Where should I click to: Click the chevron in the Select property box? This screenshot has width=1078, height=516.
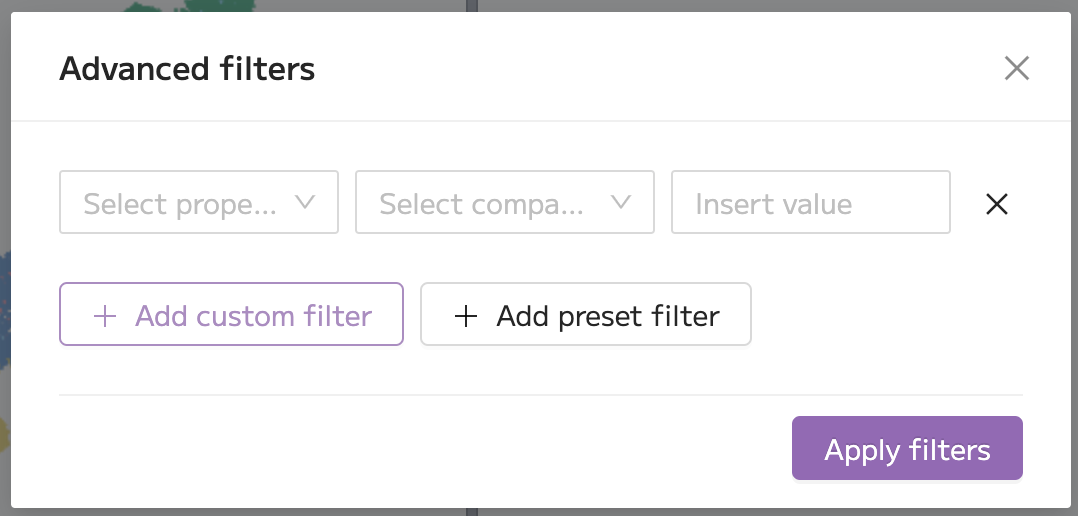[305, 202]
